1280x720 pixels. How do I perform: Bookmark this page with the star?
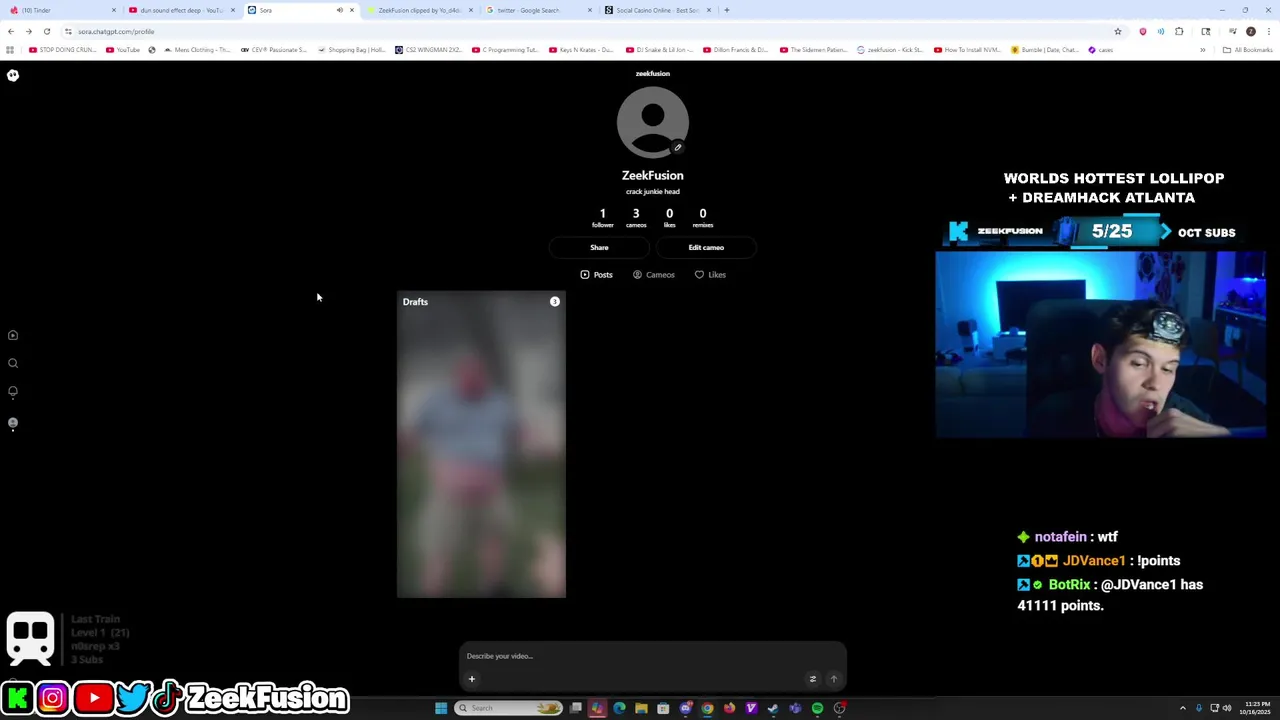pyautogui.click(x=1118, y=31)
